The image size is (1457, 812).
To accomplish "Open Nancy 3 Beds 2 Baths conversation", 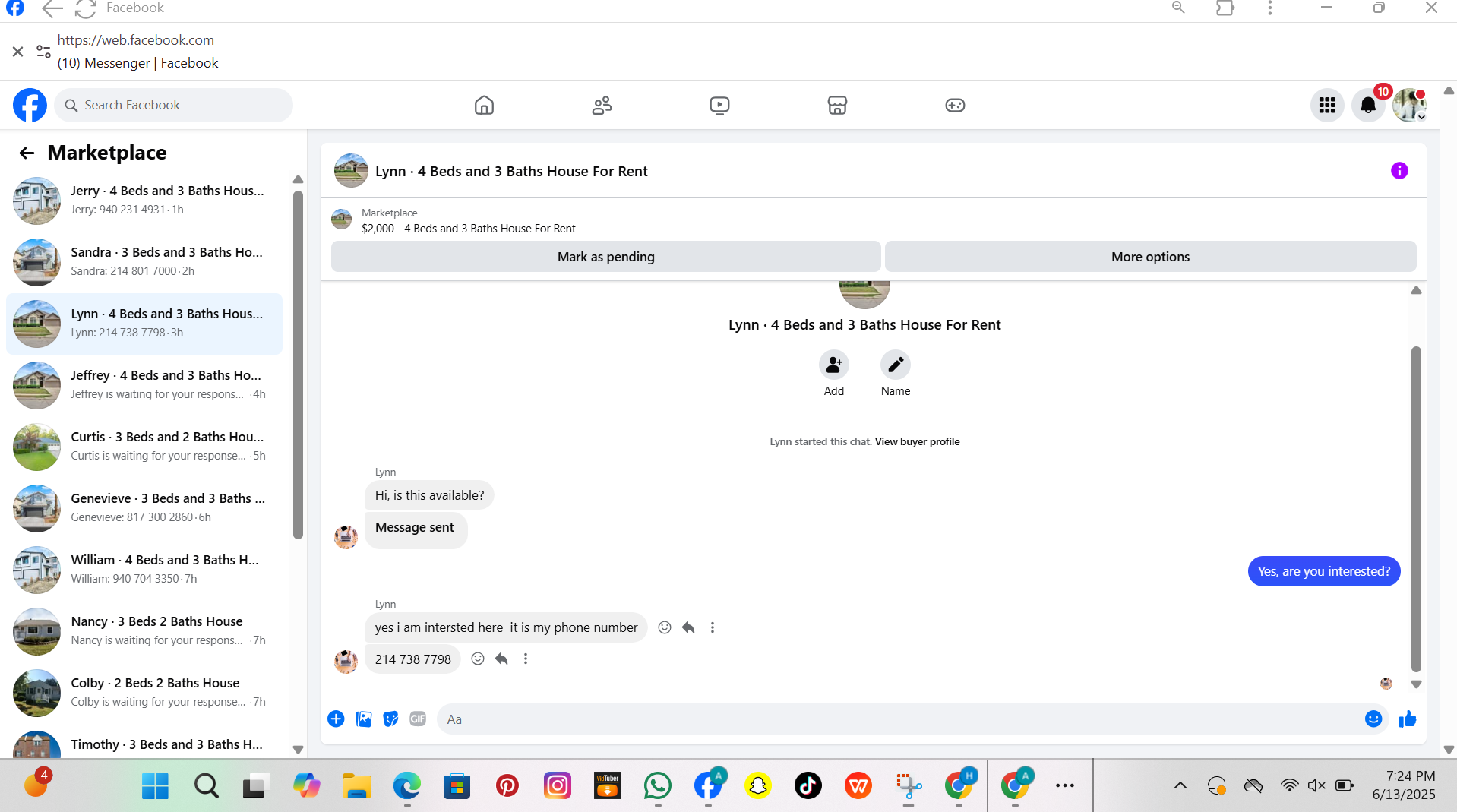I will point(144,631).
